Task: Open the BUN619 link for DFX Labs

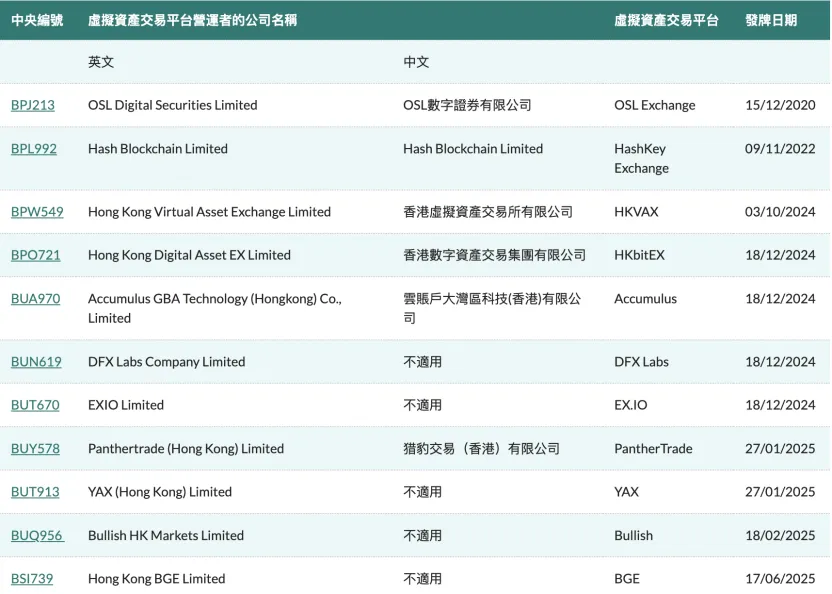Action: 36,362
